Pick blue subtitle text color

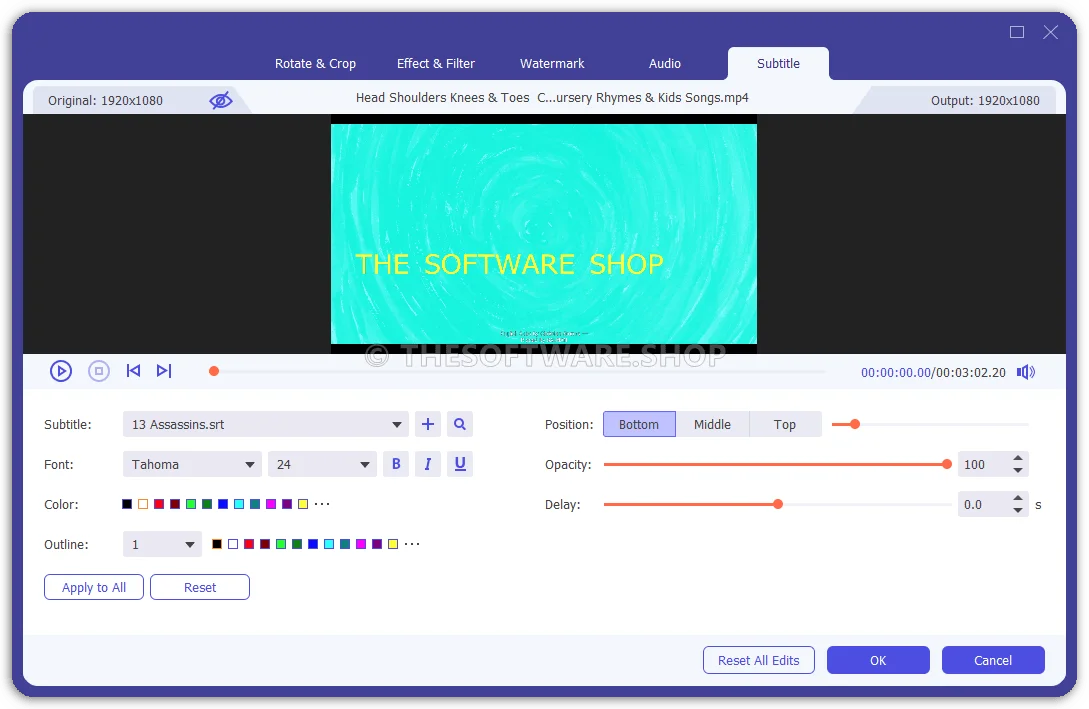point(223,504)
